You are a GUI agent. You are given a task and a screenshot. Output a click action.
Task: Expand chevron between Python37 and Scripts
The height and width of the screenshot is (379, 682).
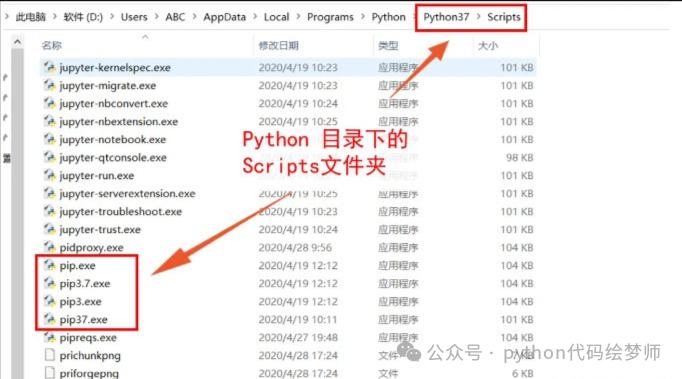tap(478, 17)
